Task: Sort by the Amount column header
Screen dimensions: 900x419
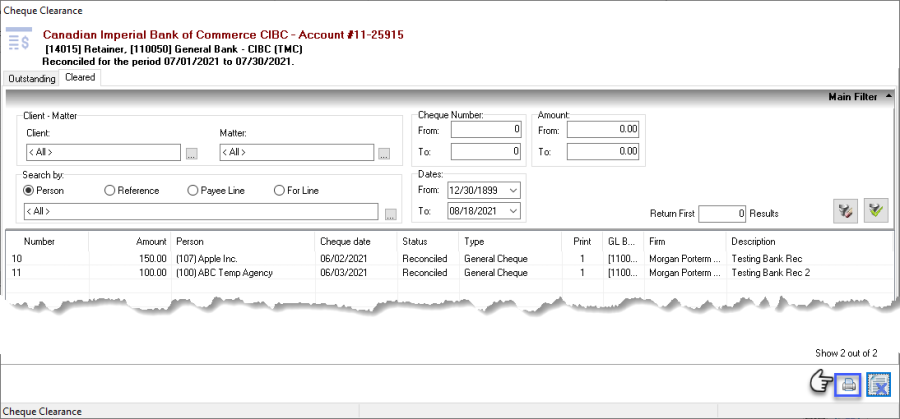Action: click(130, 242)
